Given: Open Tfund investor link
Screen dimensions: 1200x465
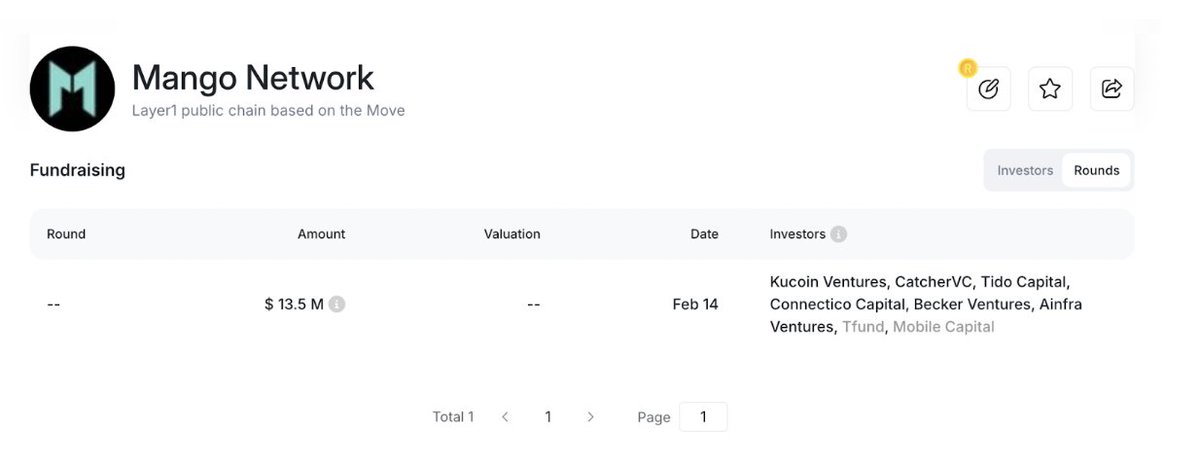Looking at the screenshot, I should click(863, 327).
